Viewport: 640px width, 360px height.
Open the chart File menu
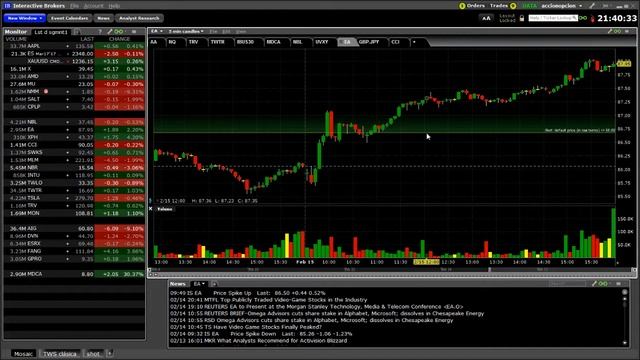point(213,31)
